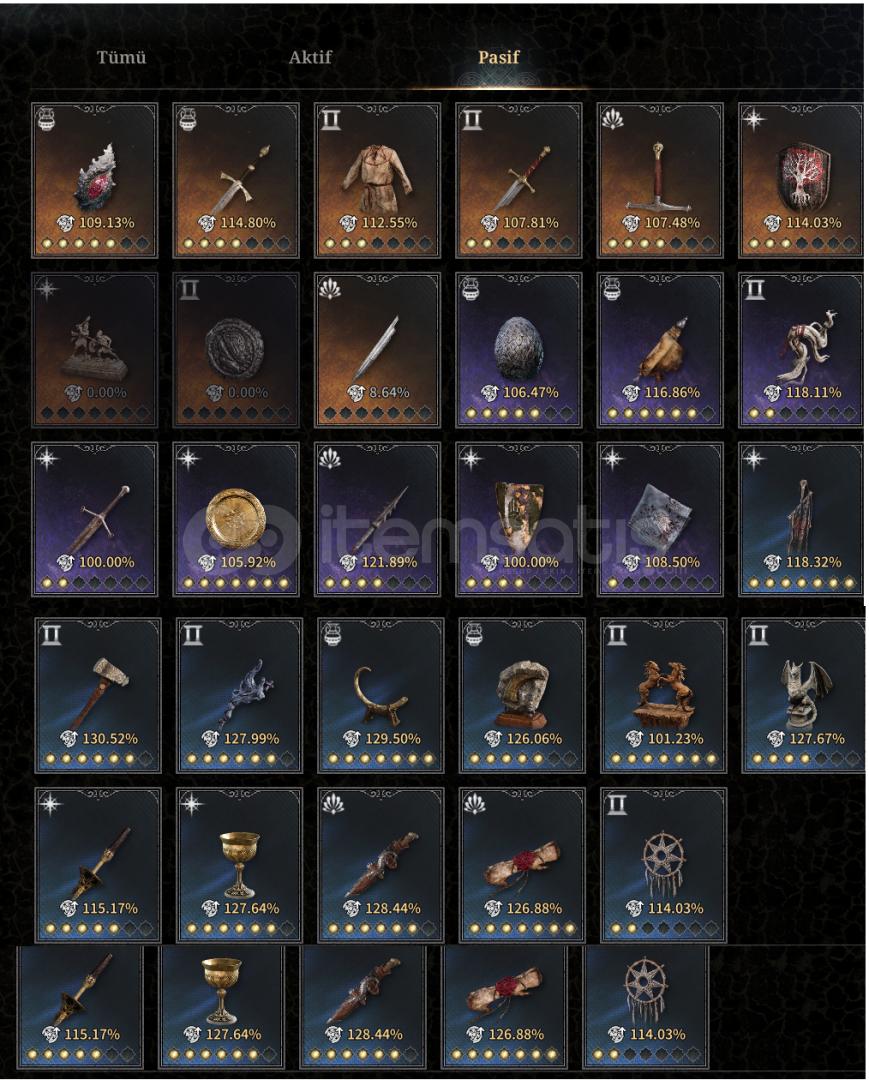
Task: Select the gargoyle statue card 127.67%
Action: [804, 696]
